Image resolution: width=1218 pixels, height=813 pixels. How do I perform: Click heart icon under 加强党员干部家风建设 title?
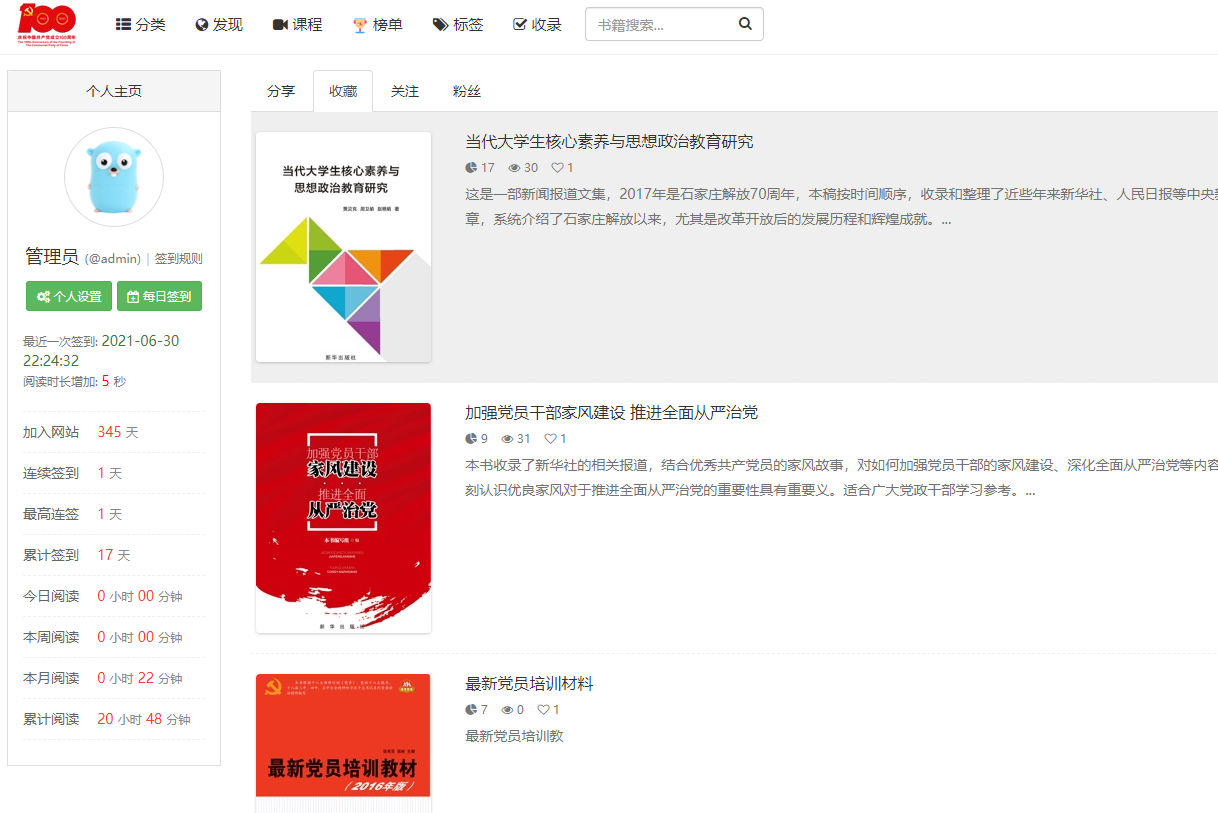[x=551, y=439]
